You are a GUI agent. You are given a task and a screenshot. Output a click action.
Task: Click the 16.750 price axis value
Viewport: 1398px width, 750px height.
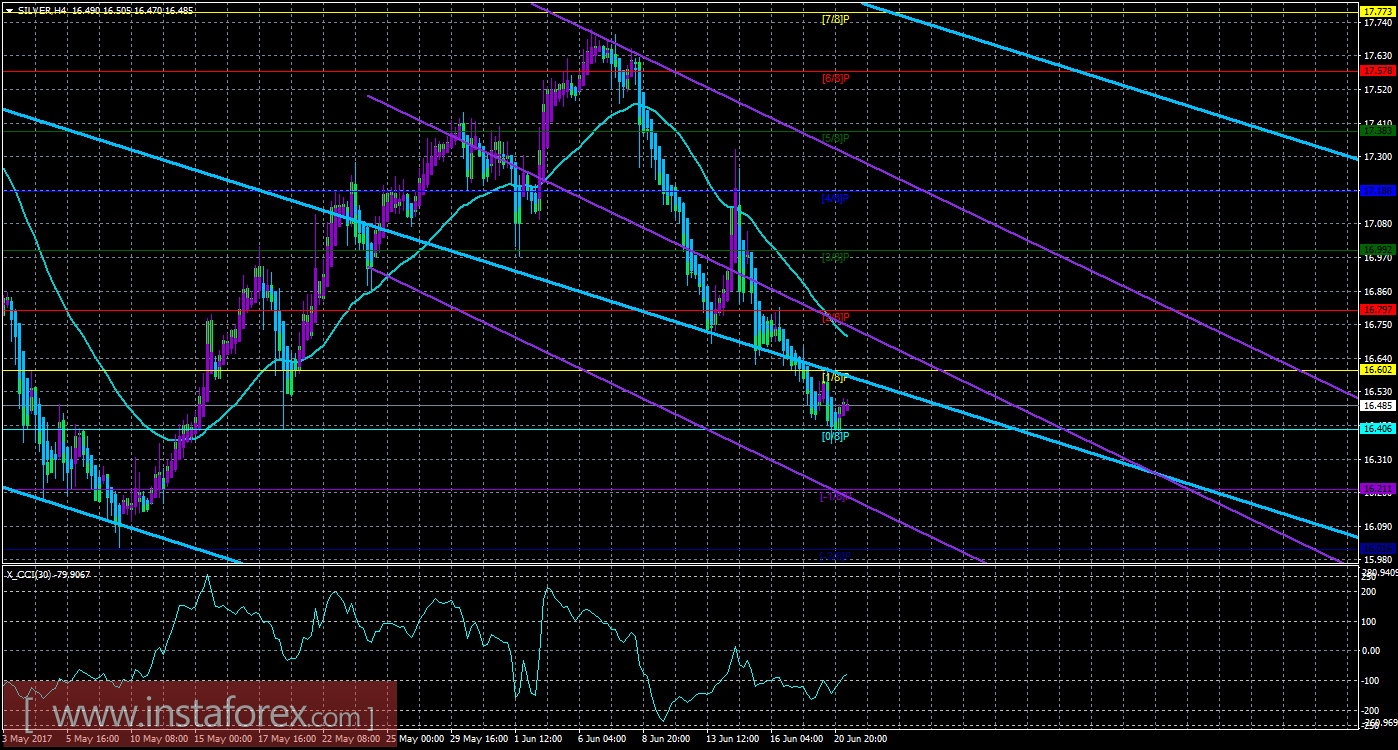(1376, 325)
